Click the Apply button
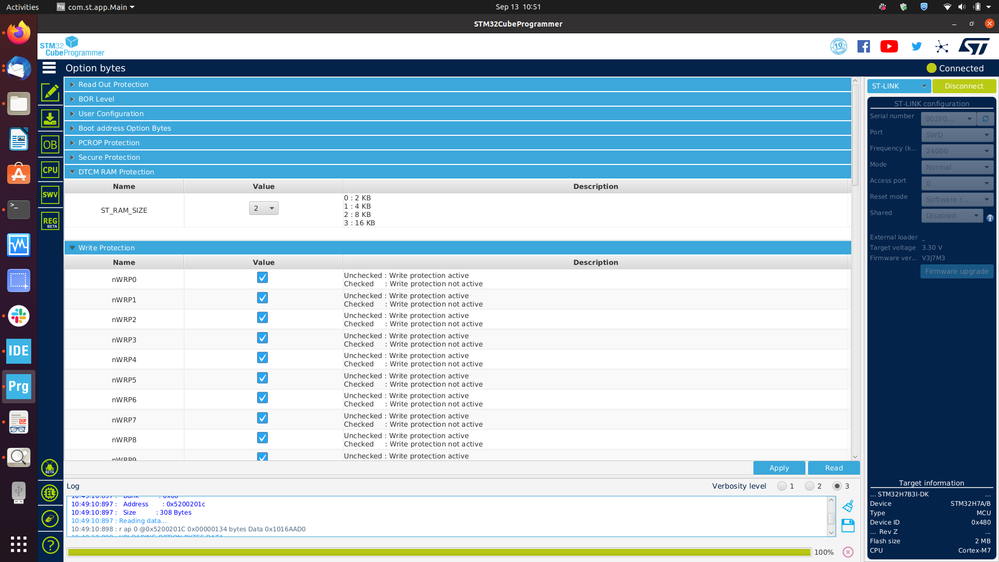This screenshot has width=999, height=562. pyautogui.click(x=779, y=468)
